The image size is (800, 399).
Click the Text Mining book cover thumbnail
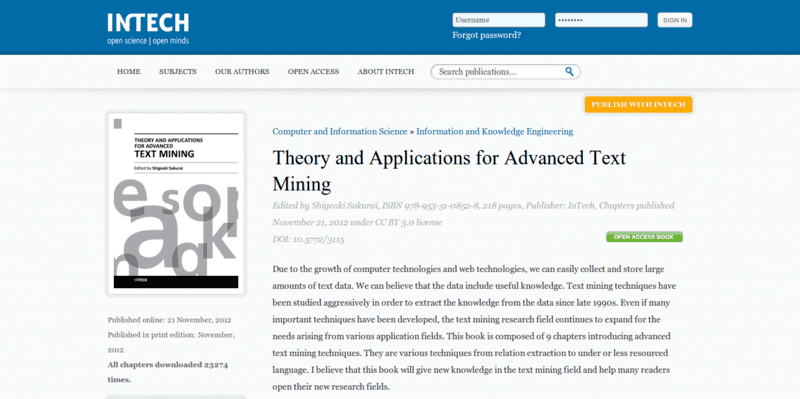(x=176, y=203)
